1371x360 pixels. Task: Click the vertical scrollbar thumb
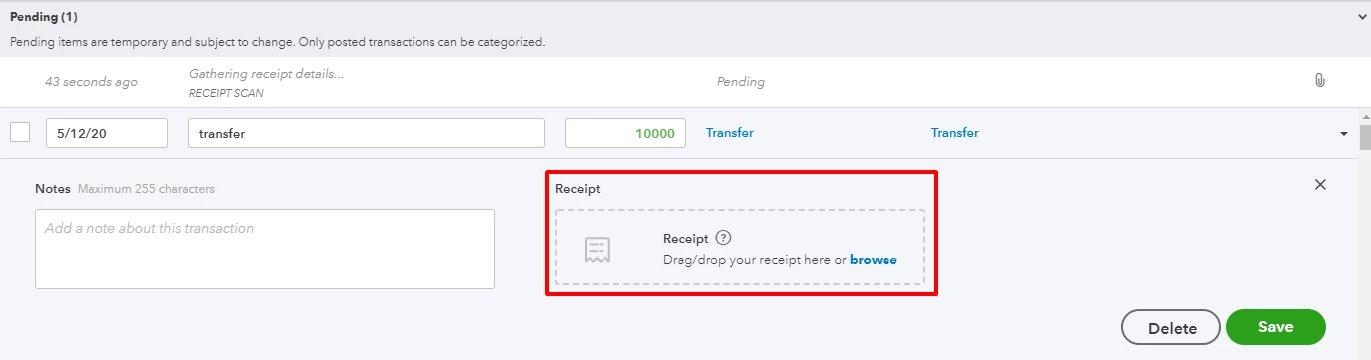(x=1365, y=137)
